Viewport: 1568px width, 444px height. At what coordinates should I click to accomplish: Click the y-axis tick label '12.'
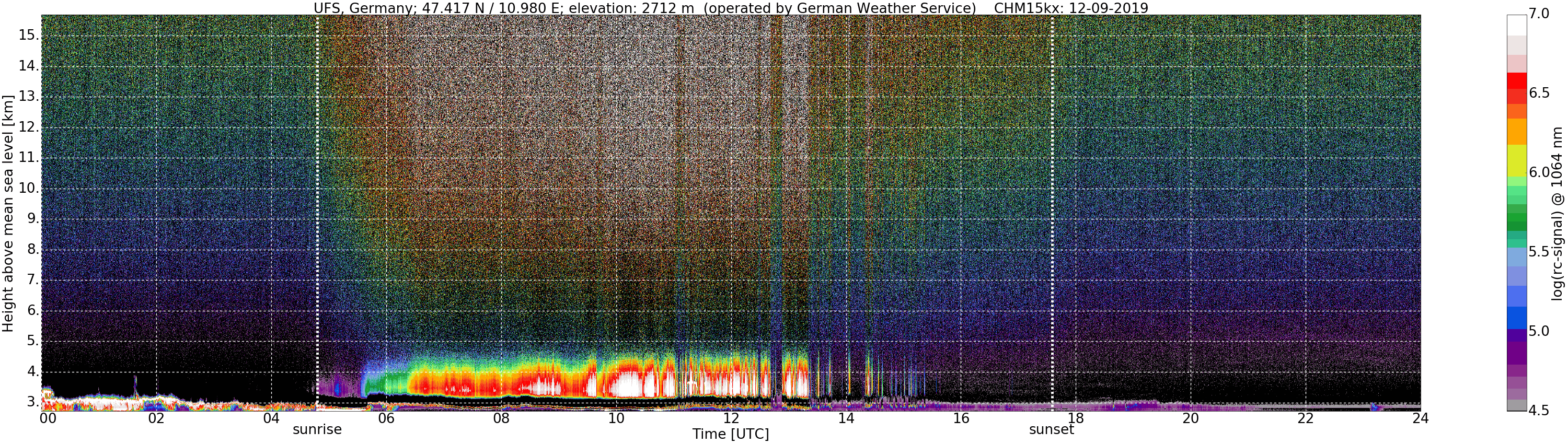(29, 127)
